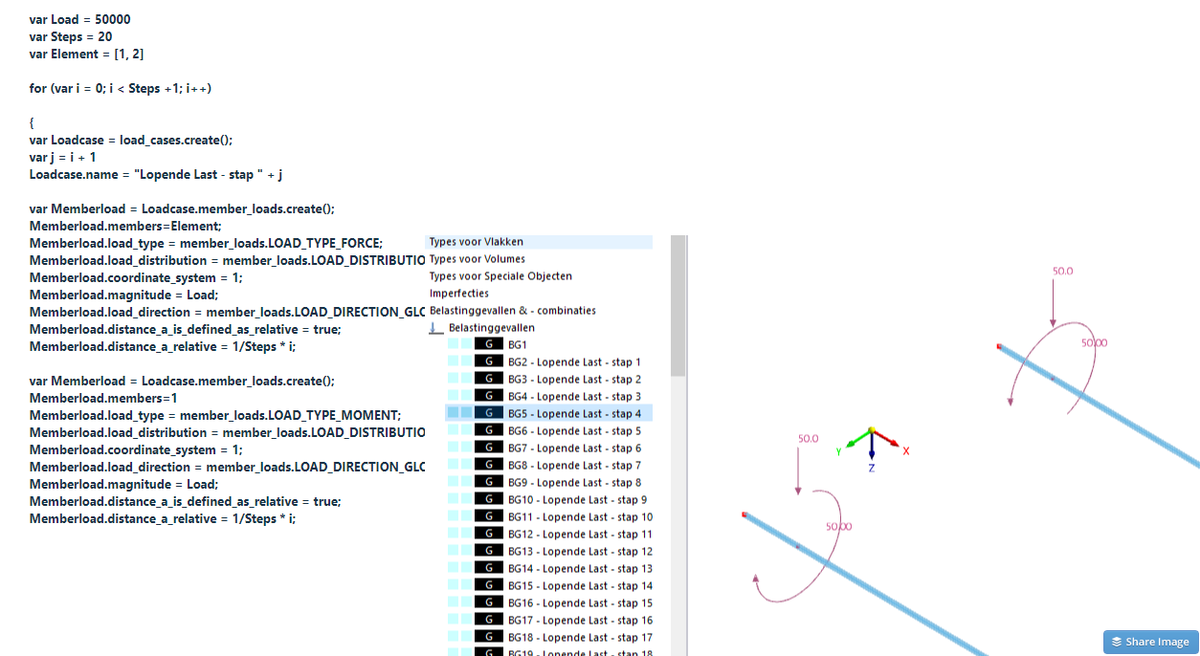Select BG13 - Lopende Last - stap 12

click(581, 551)
